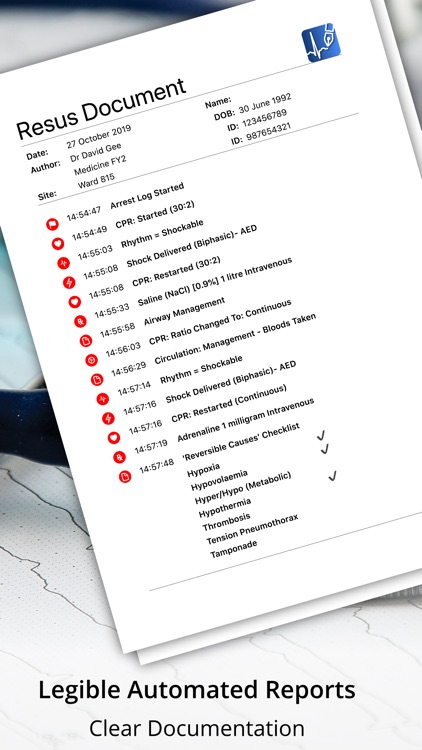Select the 'Tension Pneumothorax' checklist item
The height and width of the screenshot is (750, 422).
tap(252, 530)
